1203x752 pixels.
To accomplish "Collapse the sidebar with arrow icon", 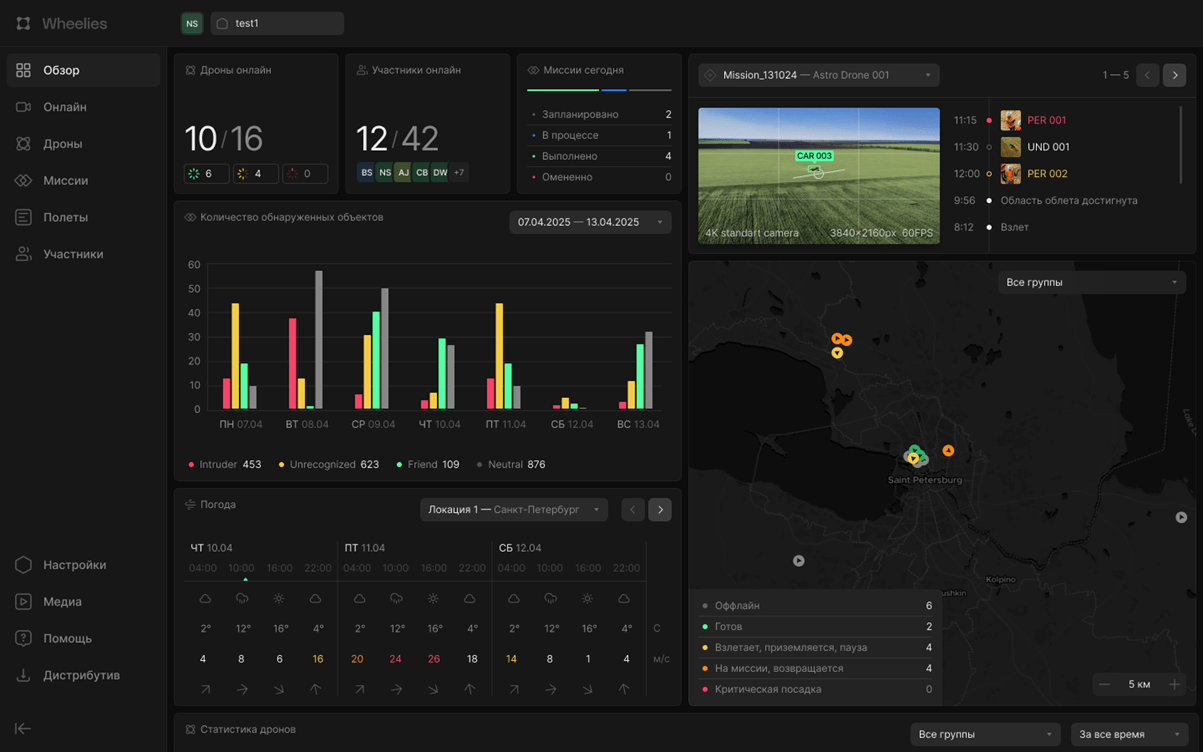I will click(x=23, y=729).
